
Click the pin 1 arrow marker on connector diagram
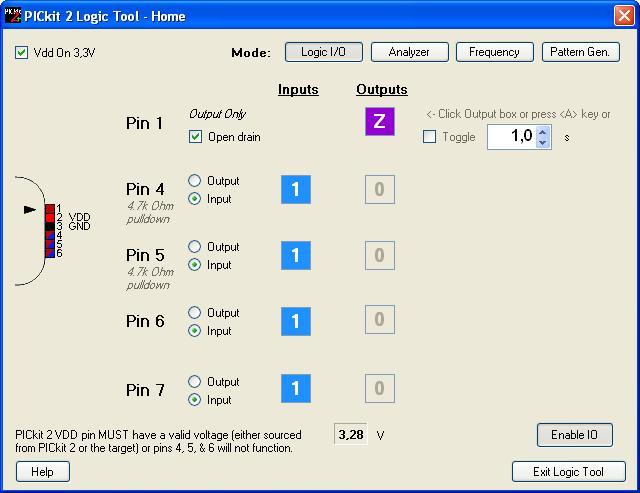[x=30, y=210]
